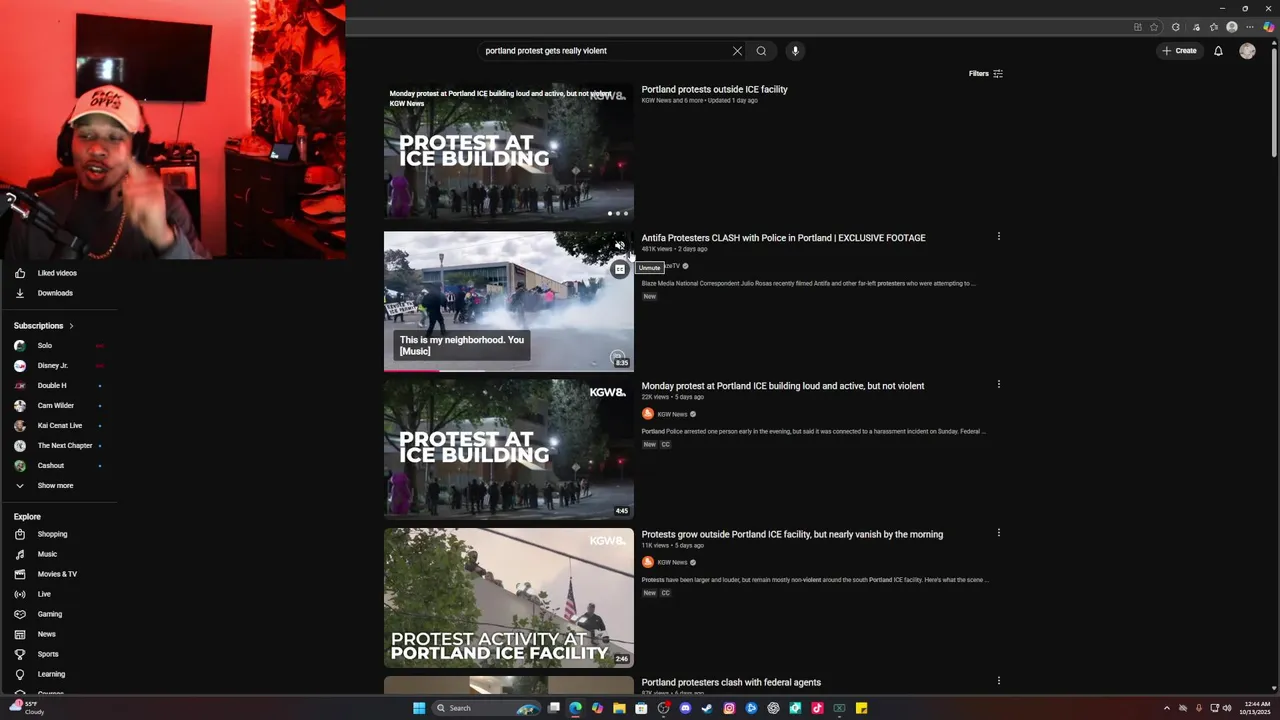Open Steam from taskbar
This screenshot has width=1280, height=720.
pos(707,708)
